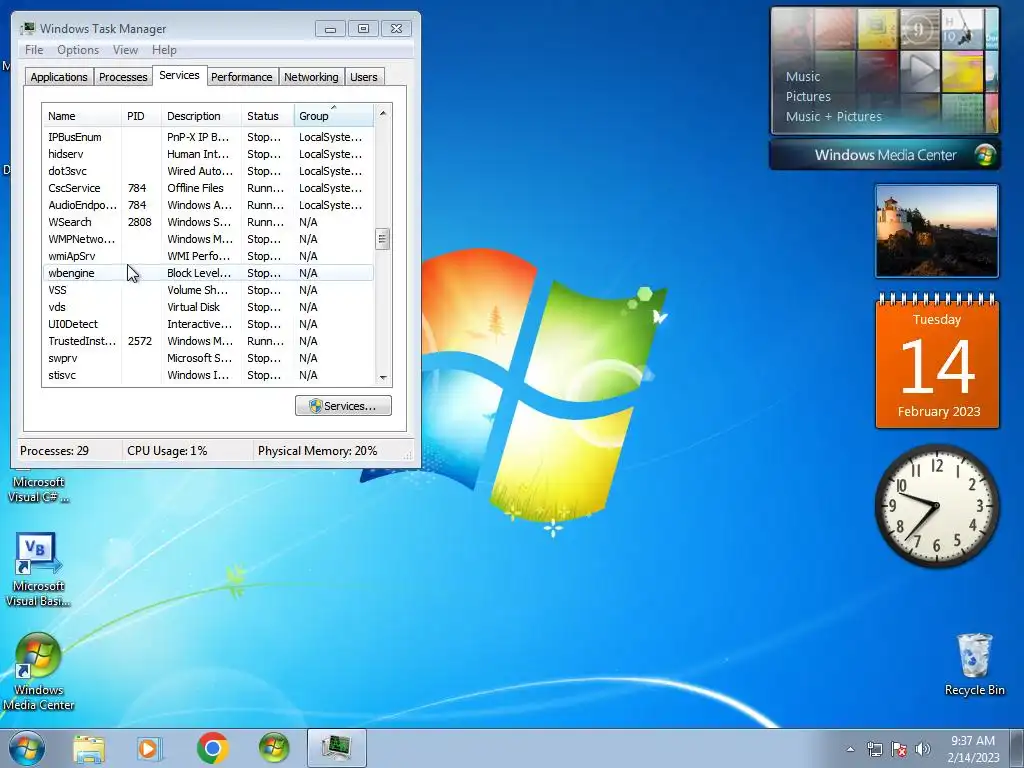Click scrollbar up arrow in services list
The image size is (1024, 768).
[x=383, y=113]
